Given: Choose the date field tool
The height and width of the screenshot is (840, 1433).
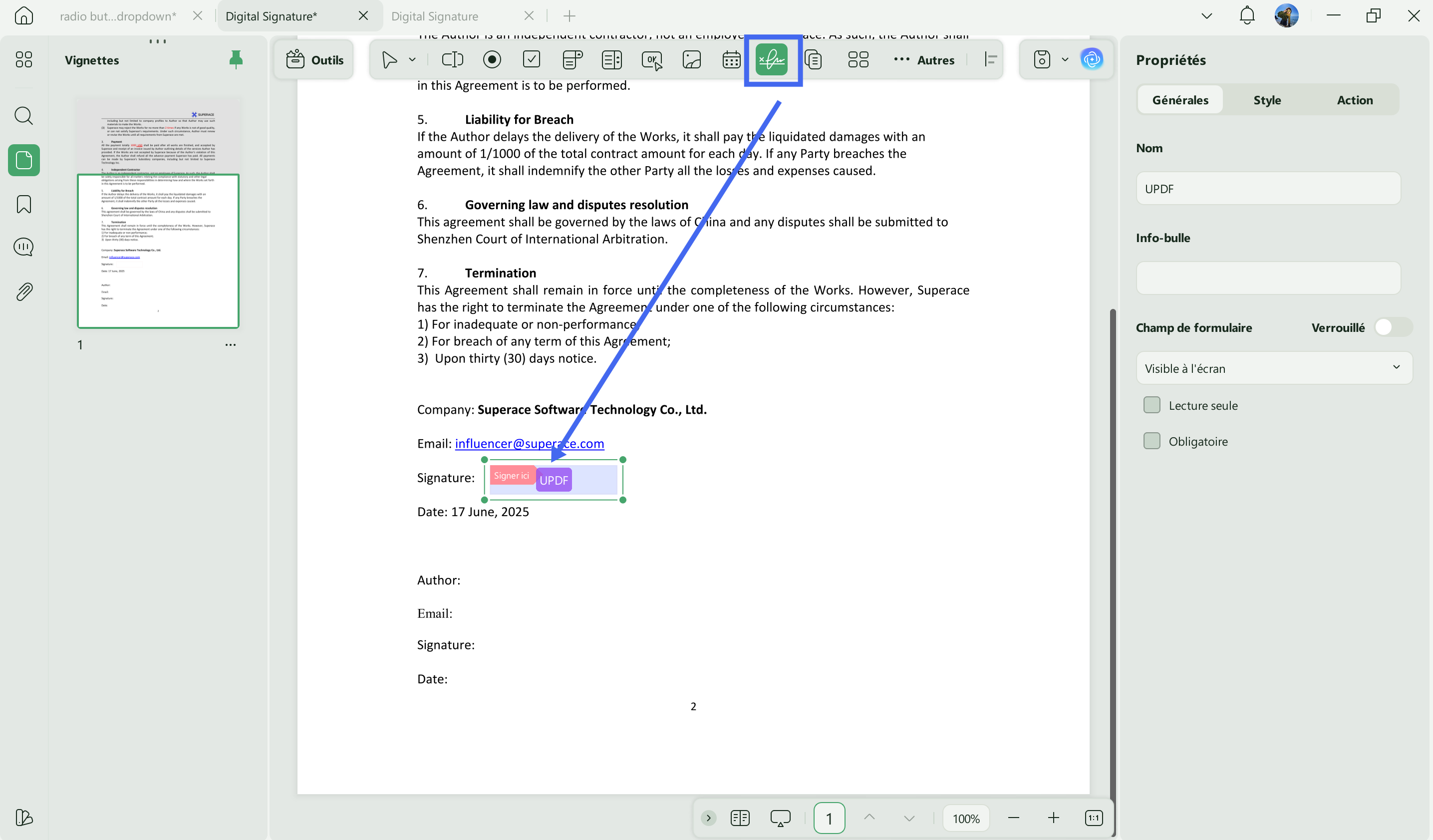Looking at the screenshot, I should (731, 59).
